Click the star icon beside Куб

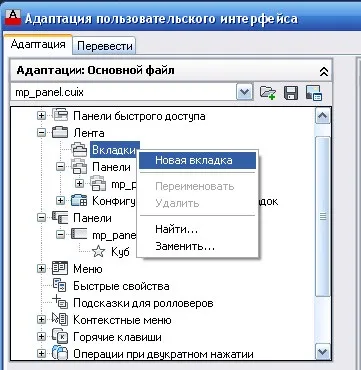[x=99, y=252]
